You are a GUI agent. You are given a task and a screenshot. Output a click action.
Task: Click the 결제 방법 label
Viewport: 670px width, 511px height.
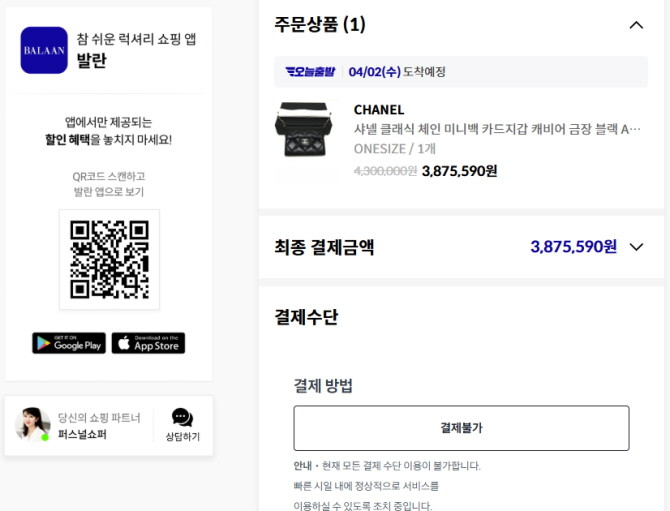tap(323, 385)
